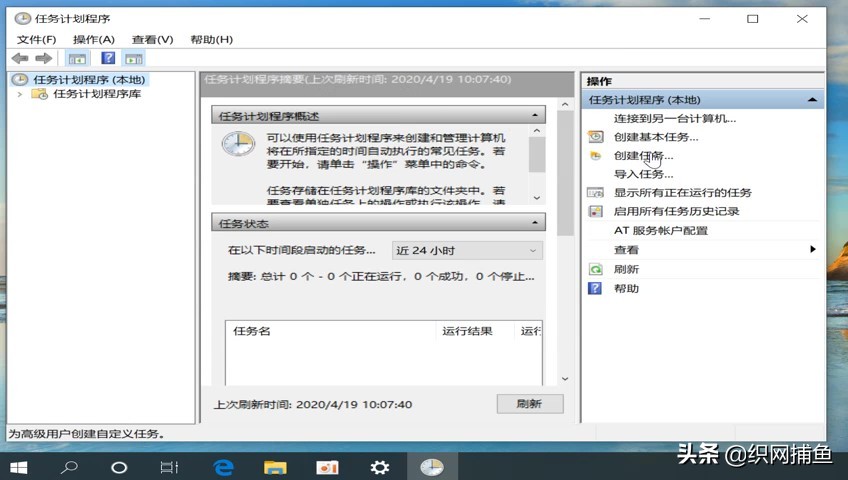Viewport: 848px width, 480px height.
Task: Click AT 服务帐户配置 action
Action: [661, 230]
